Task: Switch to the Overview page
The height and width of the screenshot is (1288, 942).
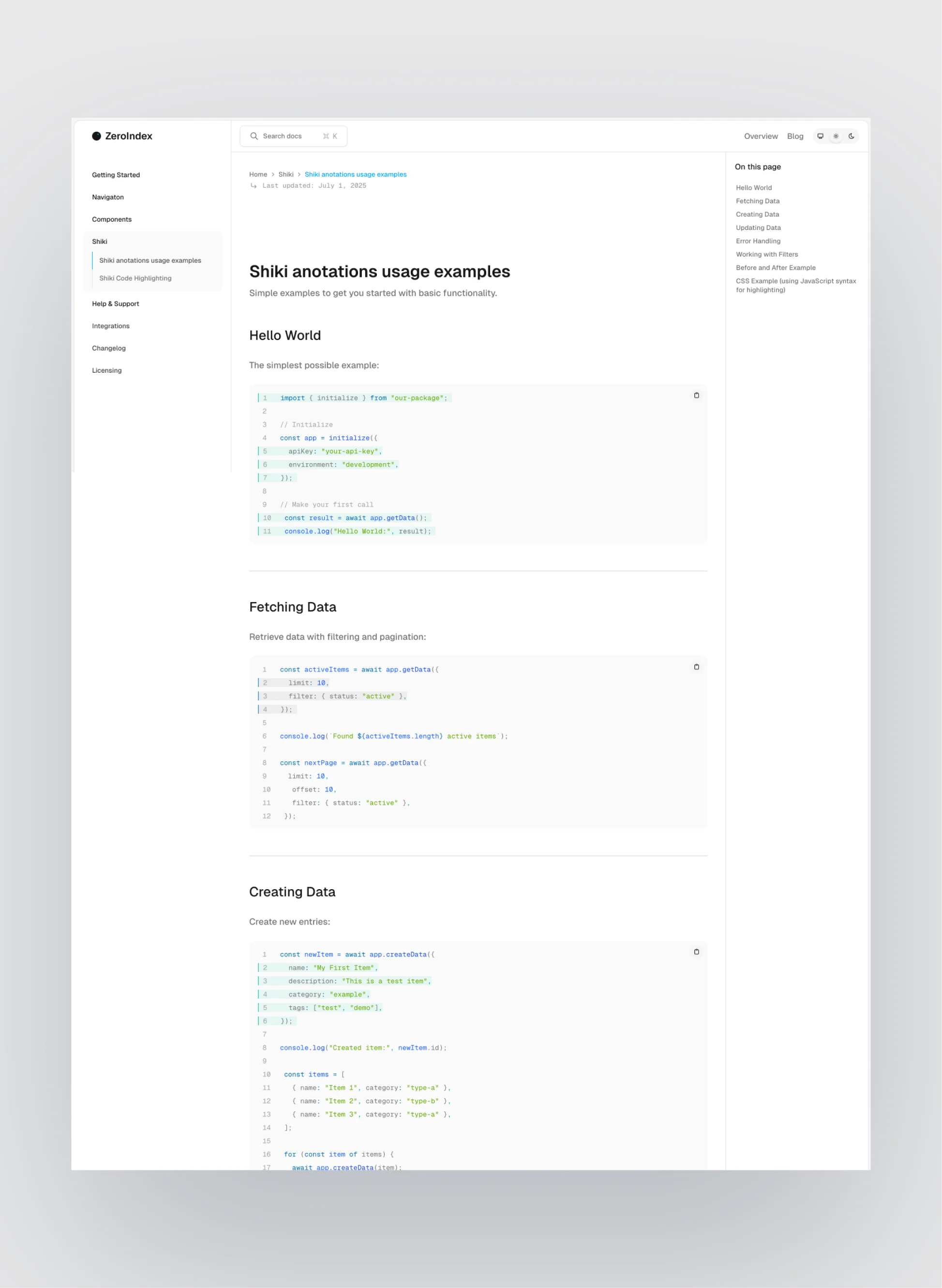Action: tap(761, 136)
